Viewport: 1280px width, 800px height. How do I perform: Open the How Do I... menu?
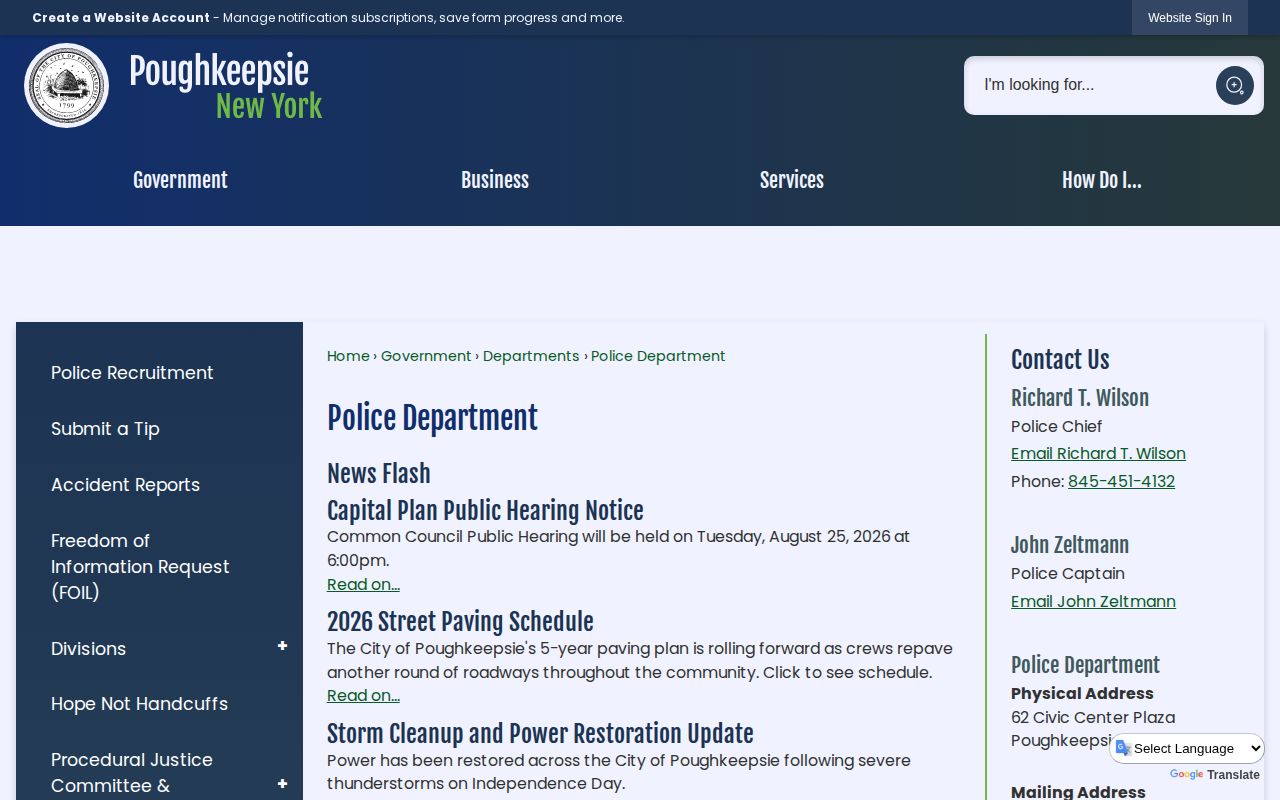pyautogui.click(x=1101, y=181)
